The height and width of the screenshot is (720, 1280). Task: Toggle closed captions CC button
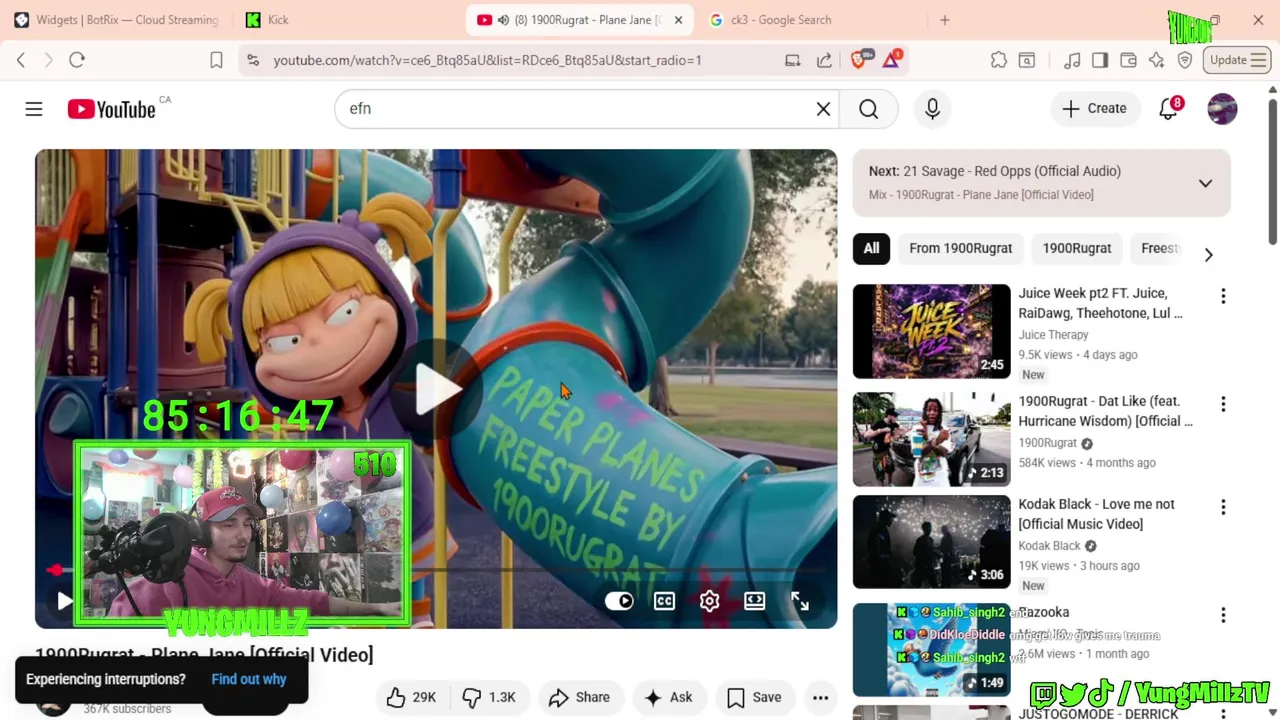click(664, 601)
